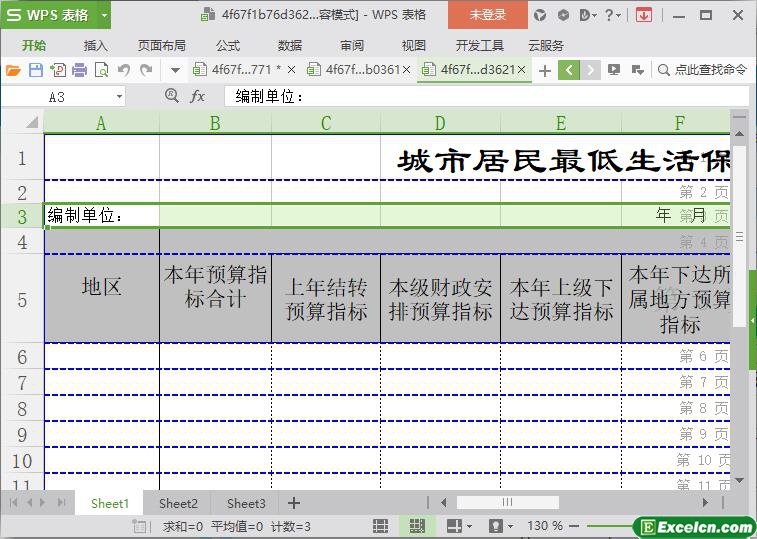Open the 插入 ribbon tab
Viewport: 757px width, 539px height.
pyautogui.click(x=96, y=45)
